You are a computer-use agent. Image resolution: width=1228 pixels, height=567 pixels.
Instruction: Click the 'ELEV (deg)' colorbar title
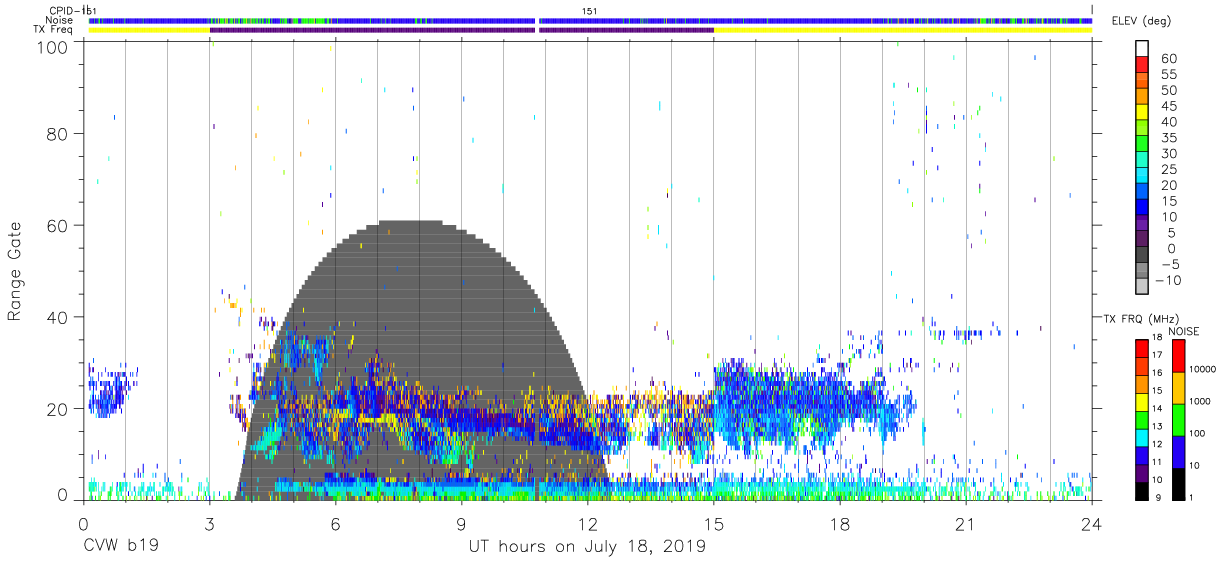click(1141, 21)
